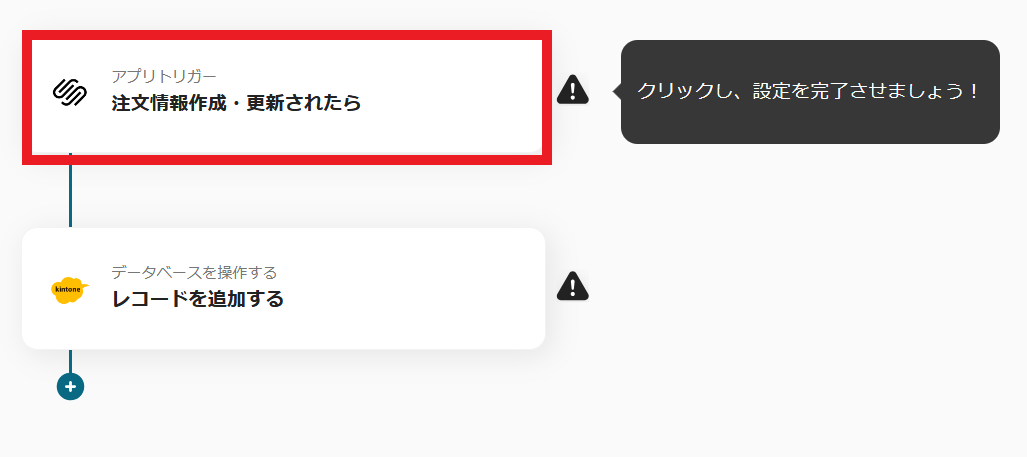Add a new step with the plus icon
The height and width of the screenshot is (457, 1027).
pyautogui.click(x=70, y=386)
